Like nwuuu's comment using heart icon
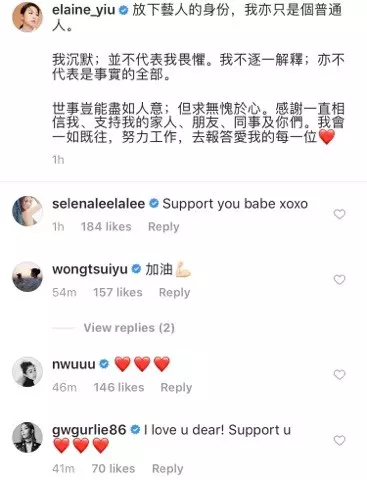367x480 pixels. [x=339, y=375]
